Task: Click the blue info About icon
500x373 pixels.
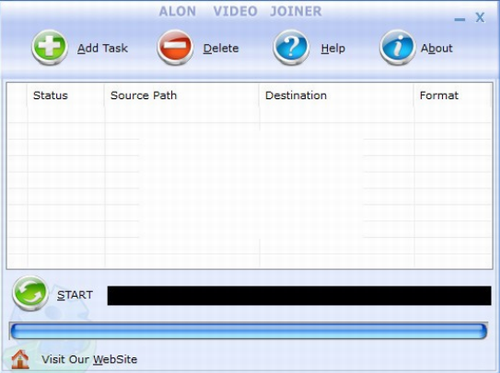Action: (x=397, y=47)
